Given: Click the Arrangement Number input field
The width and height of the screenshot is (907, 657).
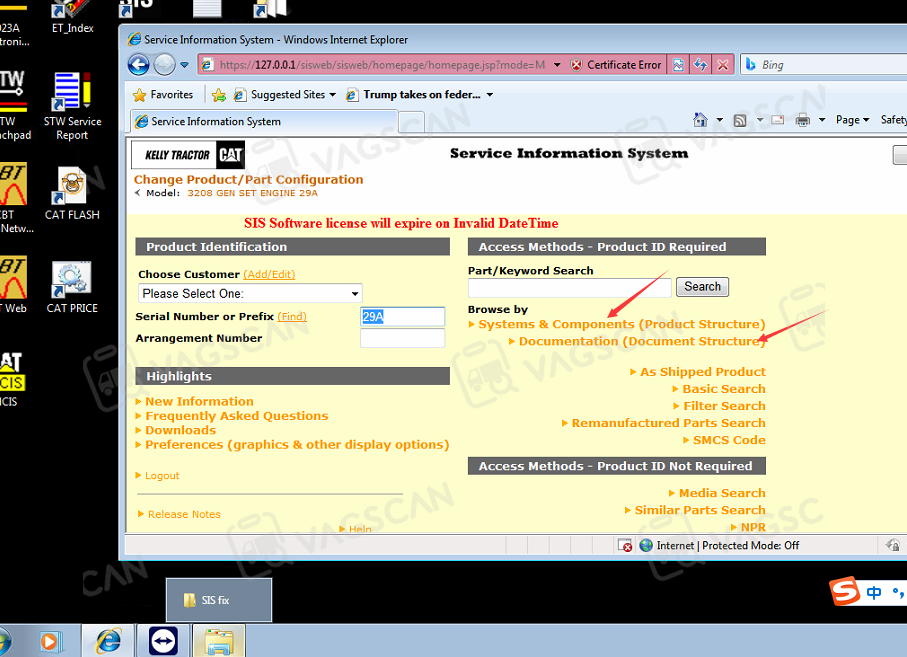Looking at the screenshot, I should [403, 338].
